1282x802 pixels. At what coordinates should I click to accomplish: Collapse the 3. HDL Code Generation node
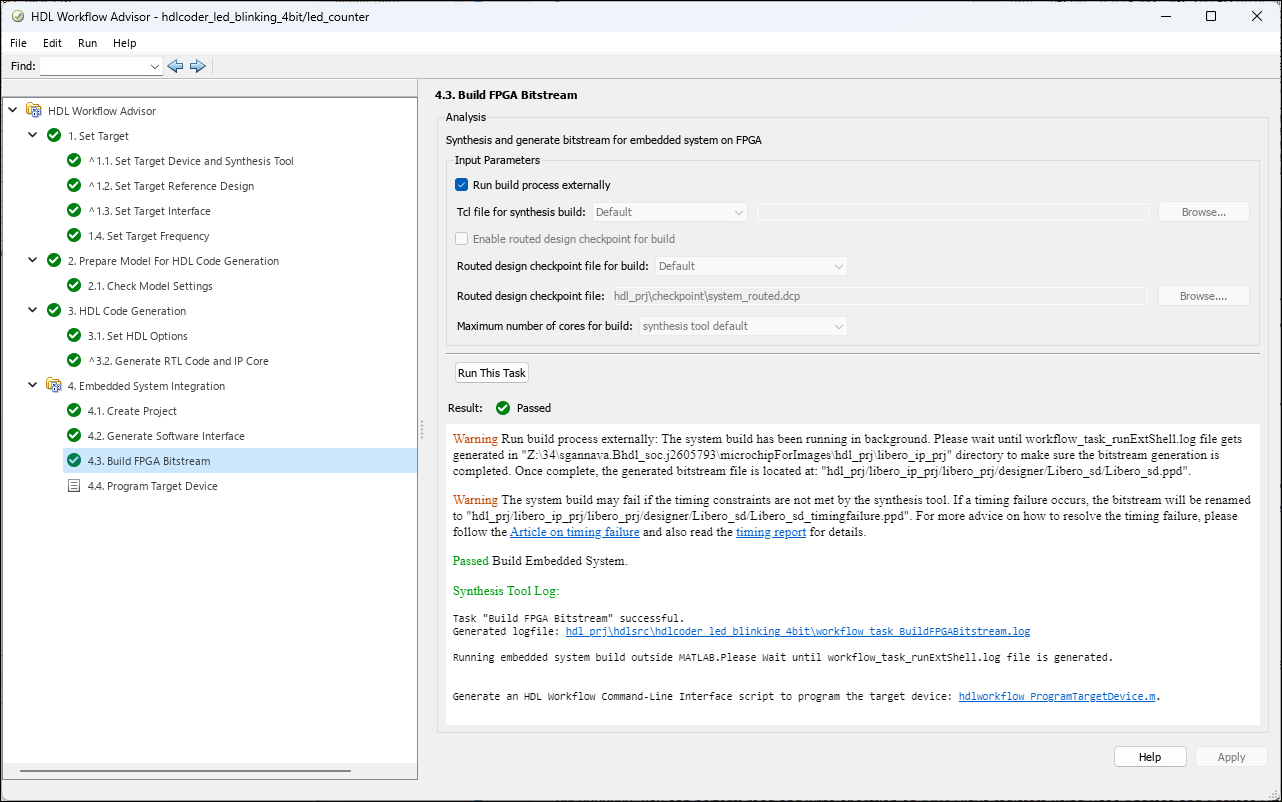pos(32,311)
